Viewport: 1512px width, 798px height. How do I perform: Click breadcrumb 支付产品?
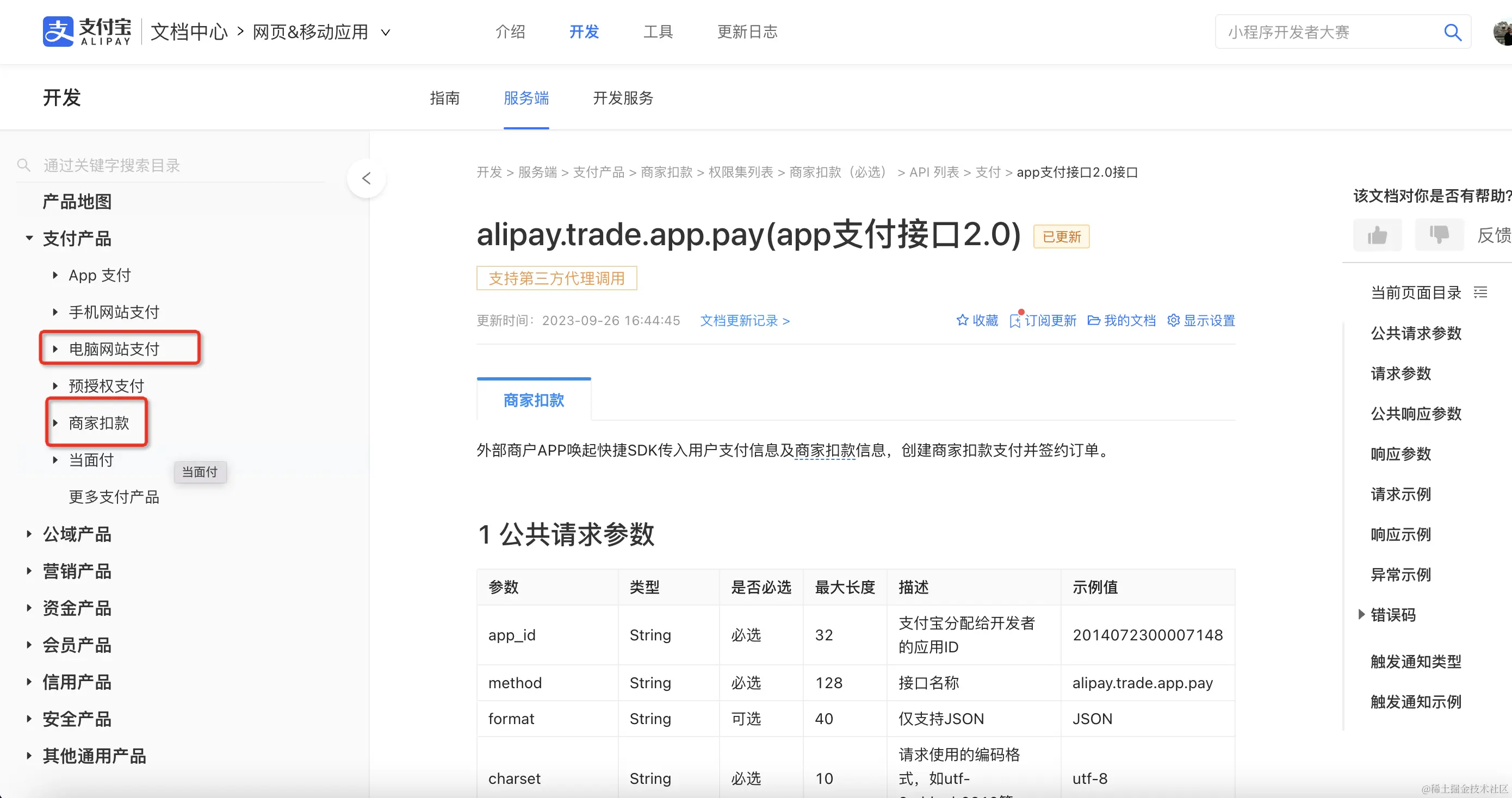coord(599,172)
